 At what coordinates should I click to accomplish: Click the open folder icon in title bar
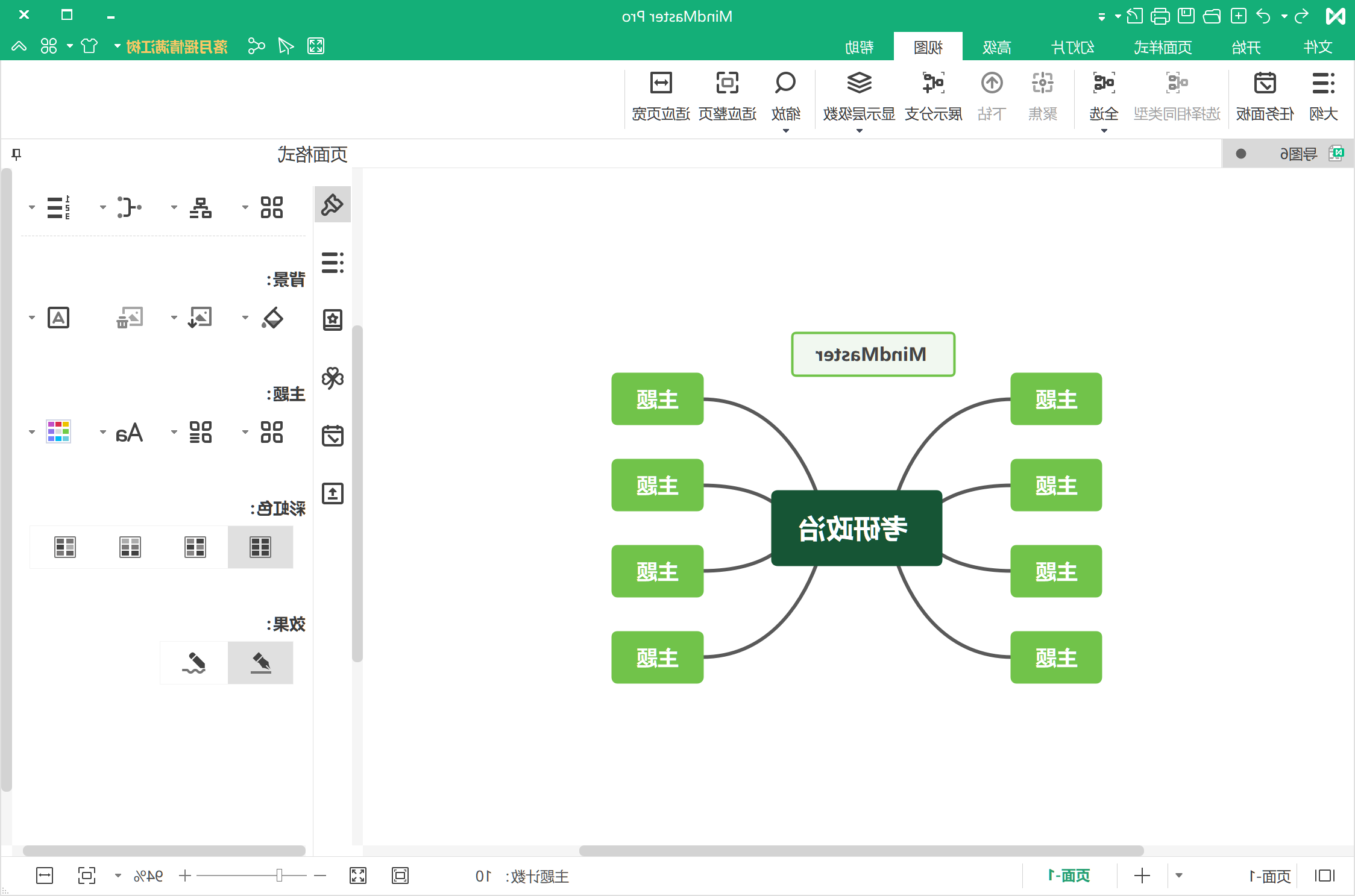[1212, 16]
